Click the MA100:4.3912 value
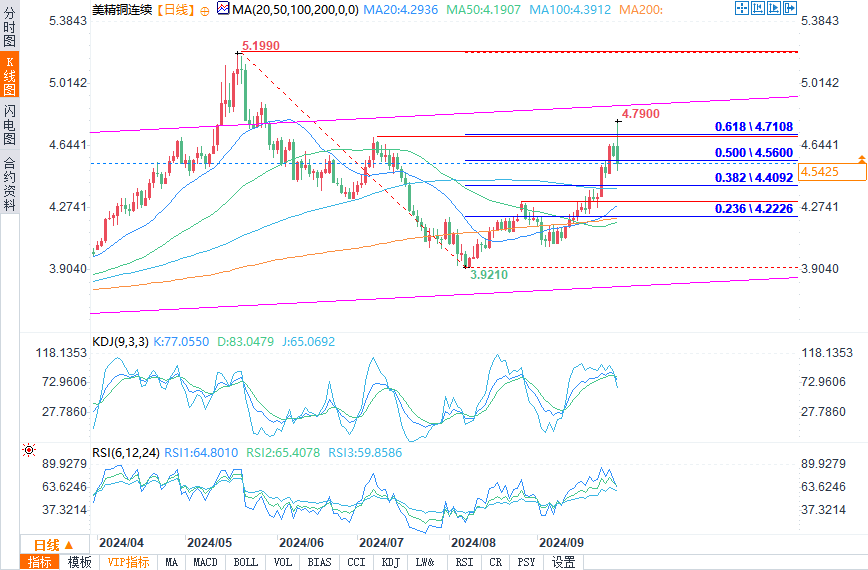The height and width of the screenshot is (570, 868). click(x=570, y=10)
